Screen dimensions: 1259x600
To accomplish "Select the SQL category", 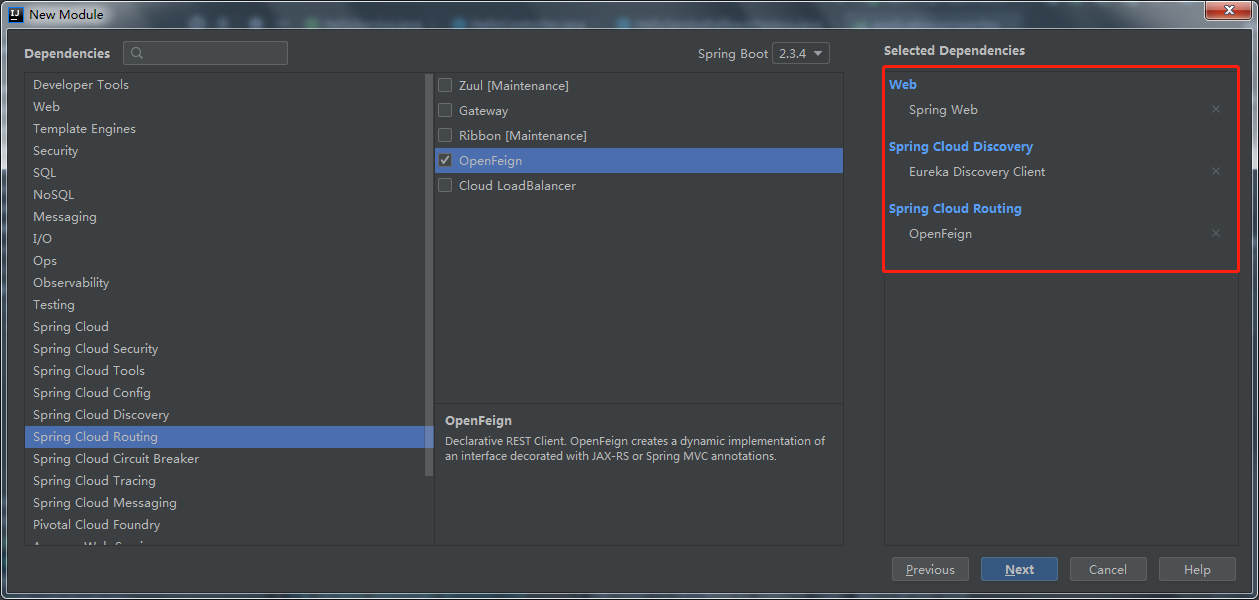I will coord(228,173).
